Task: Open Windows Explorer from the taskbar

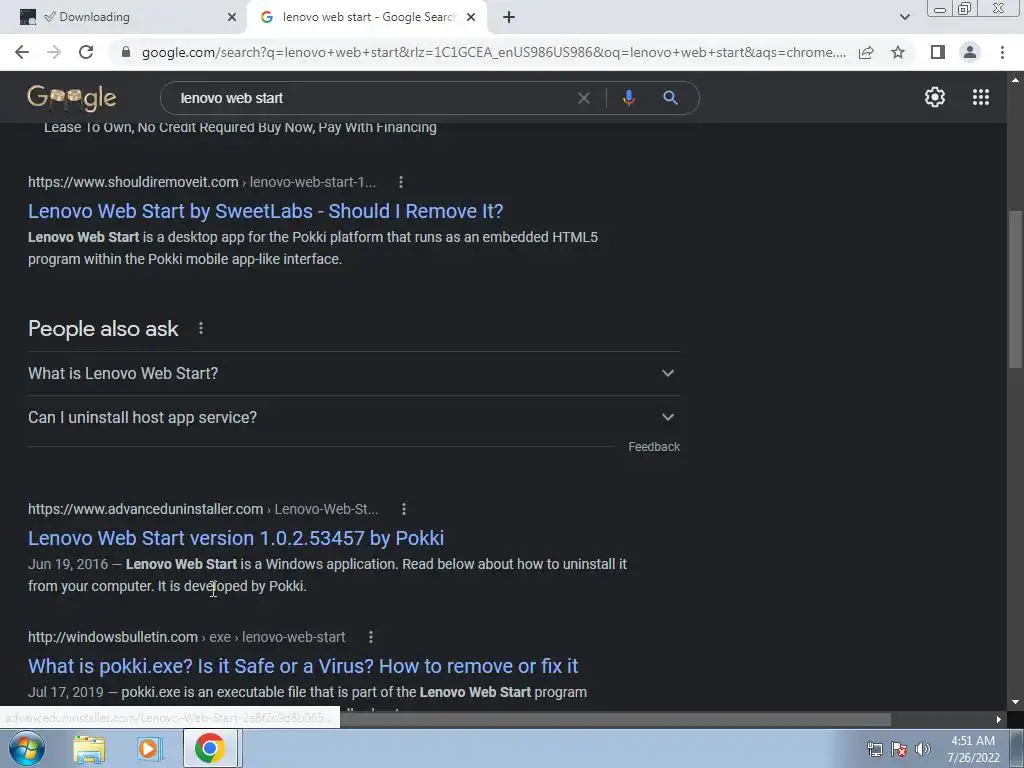Action: coord(88,748)
